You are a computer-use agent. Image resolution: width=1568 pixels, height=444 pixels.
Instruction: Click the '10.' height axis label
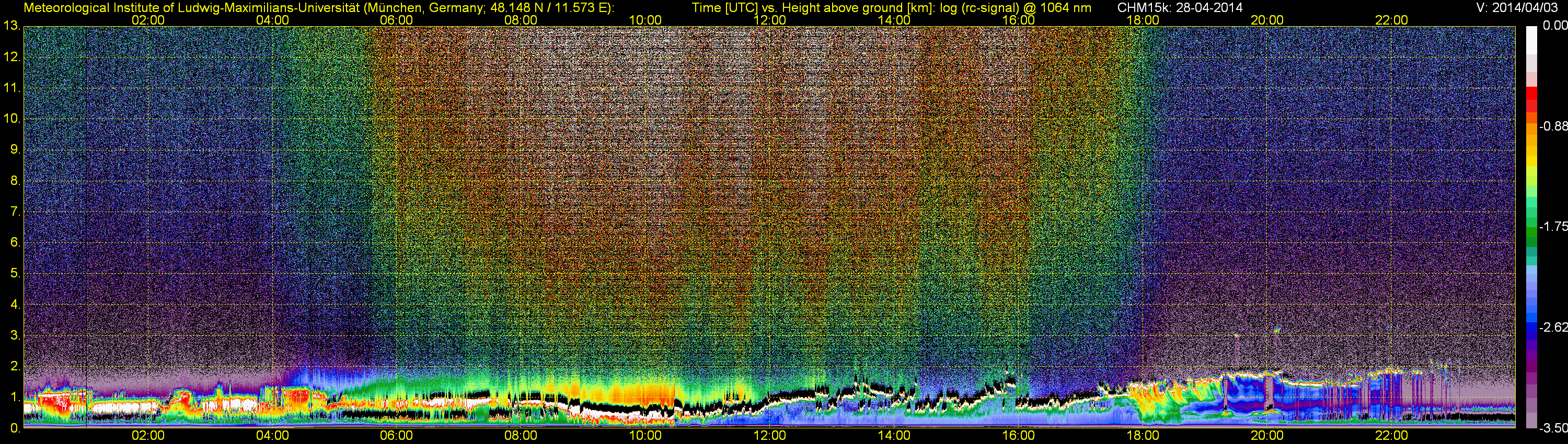pyautogui.click(x=12, y=119)
